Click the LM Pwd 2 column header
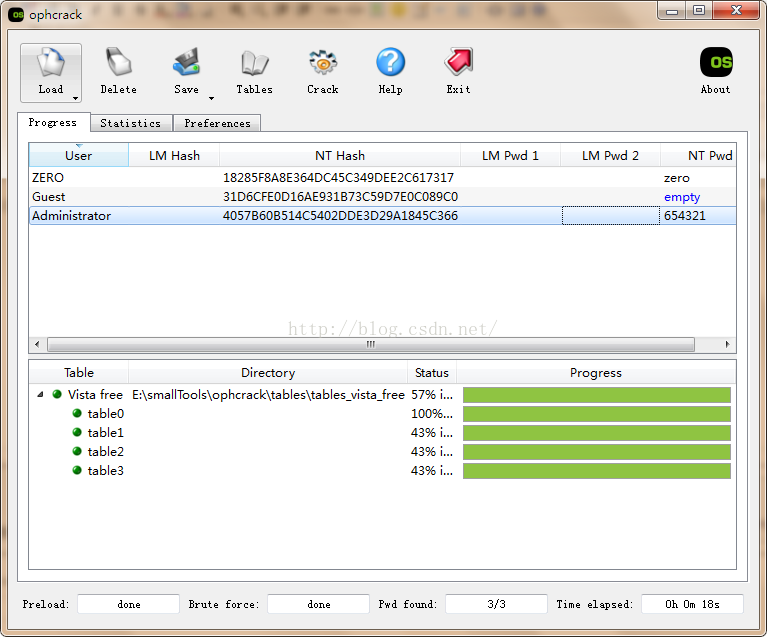 tap(610, 156)
